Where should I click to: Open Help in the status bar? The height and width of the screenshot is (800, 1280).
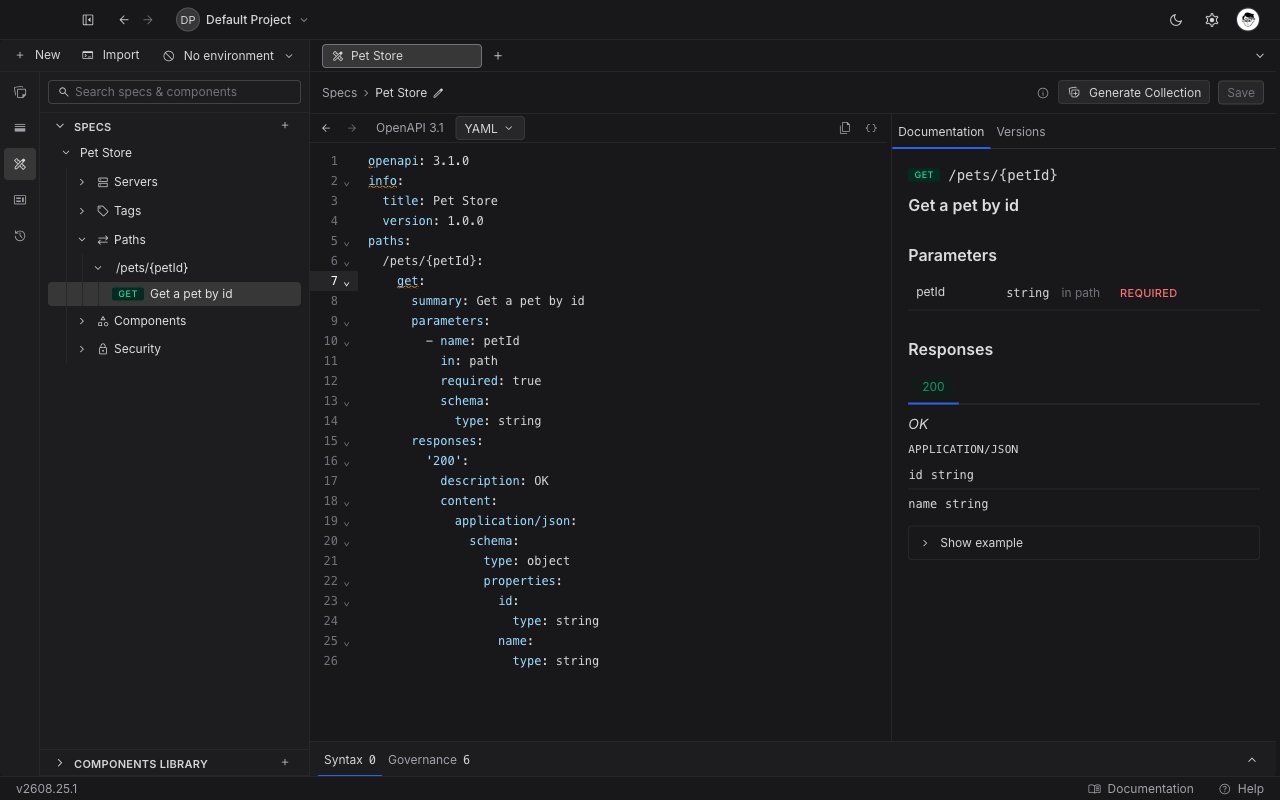point(1241,789)
